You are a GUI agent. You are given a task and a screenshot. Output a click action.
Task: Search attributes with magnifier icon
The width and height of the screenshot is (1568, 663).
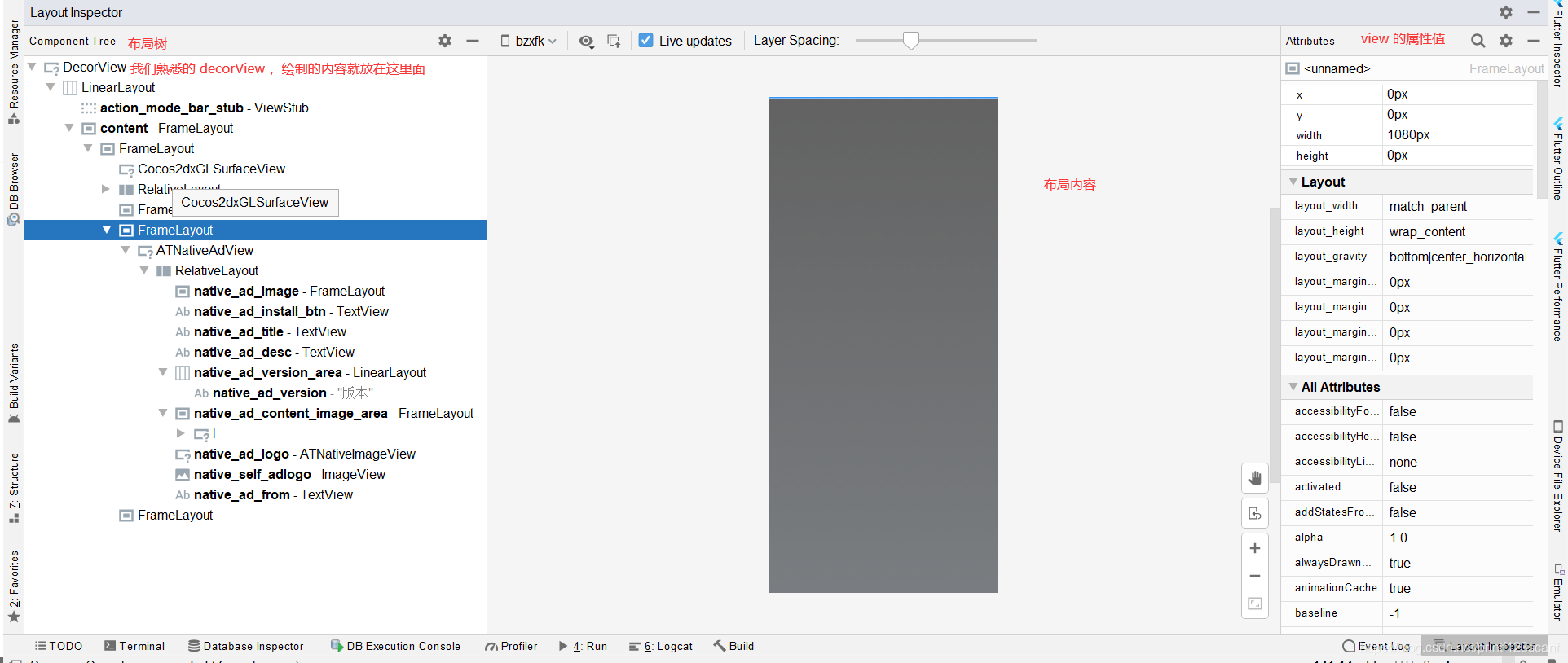[x=1478, y=40]
